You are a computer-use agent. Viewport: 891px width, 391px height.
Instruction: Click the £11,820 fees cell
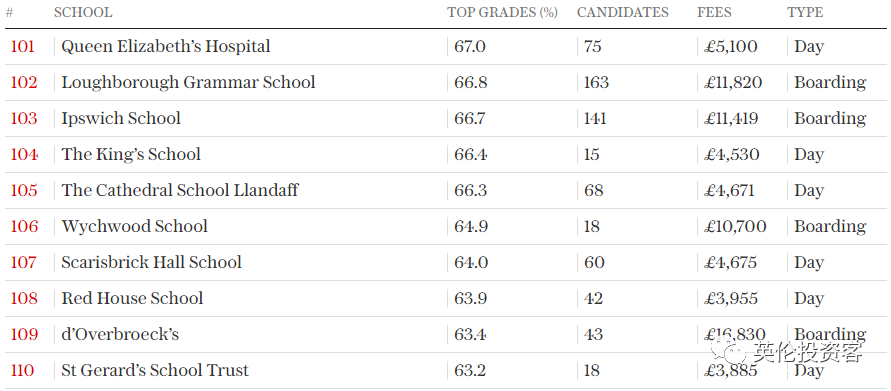[x=733, y=82]
